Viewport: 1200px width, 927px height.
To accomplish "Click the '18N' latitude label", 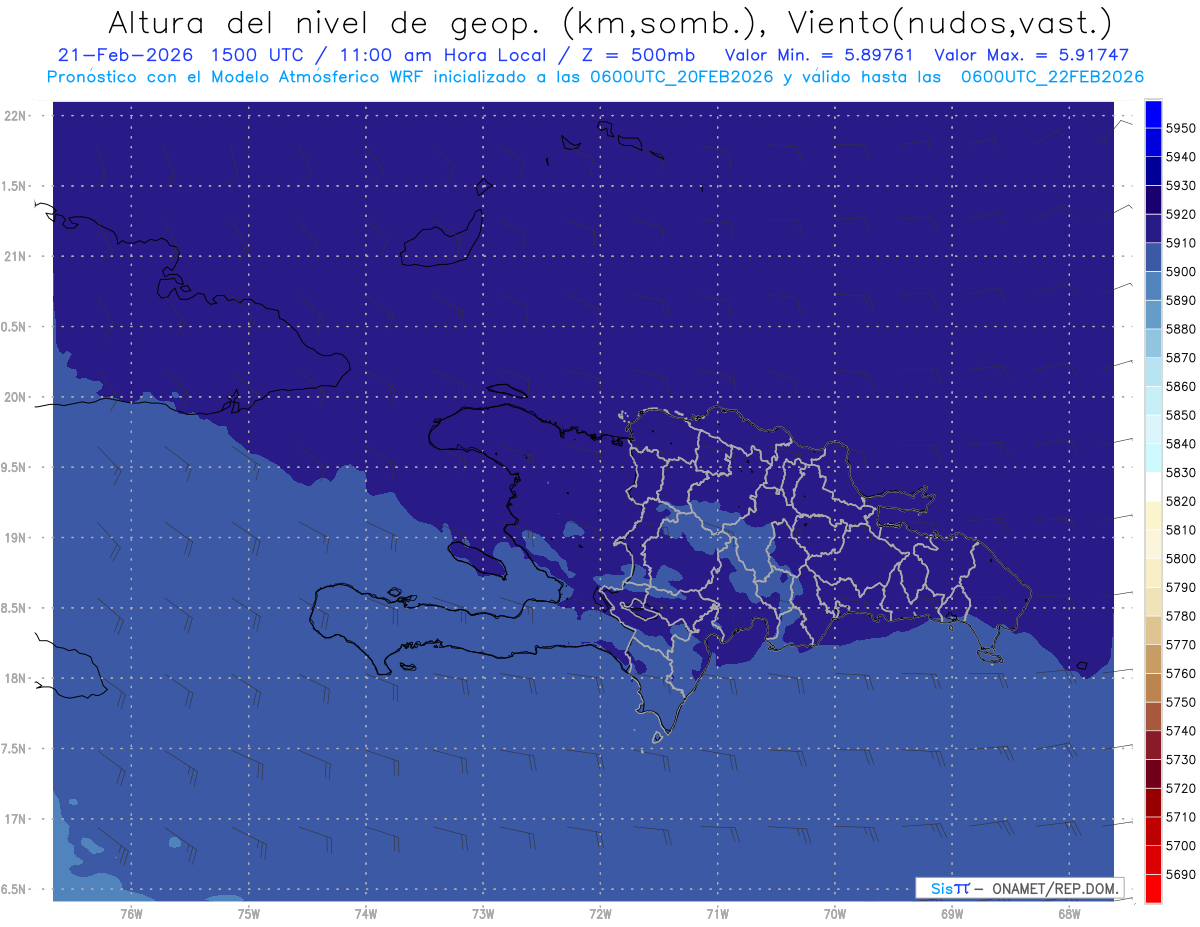I will pyautogui.click(x=17, y=678).
